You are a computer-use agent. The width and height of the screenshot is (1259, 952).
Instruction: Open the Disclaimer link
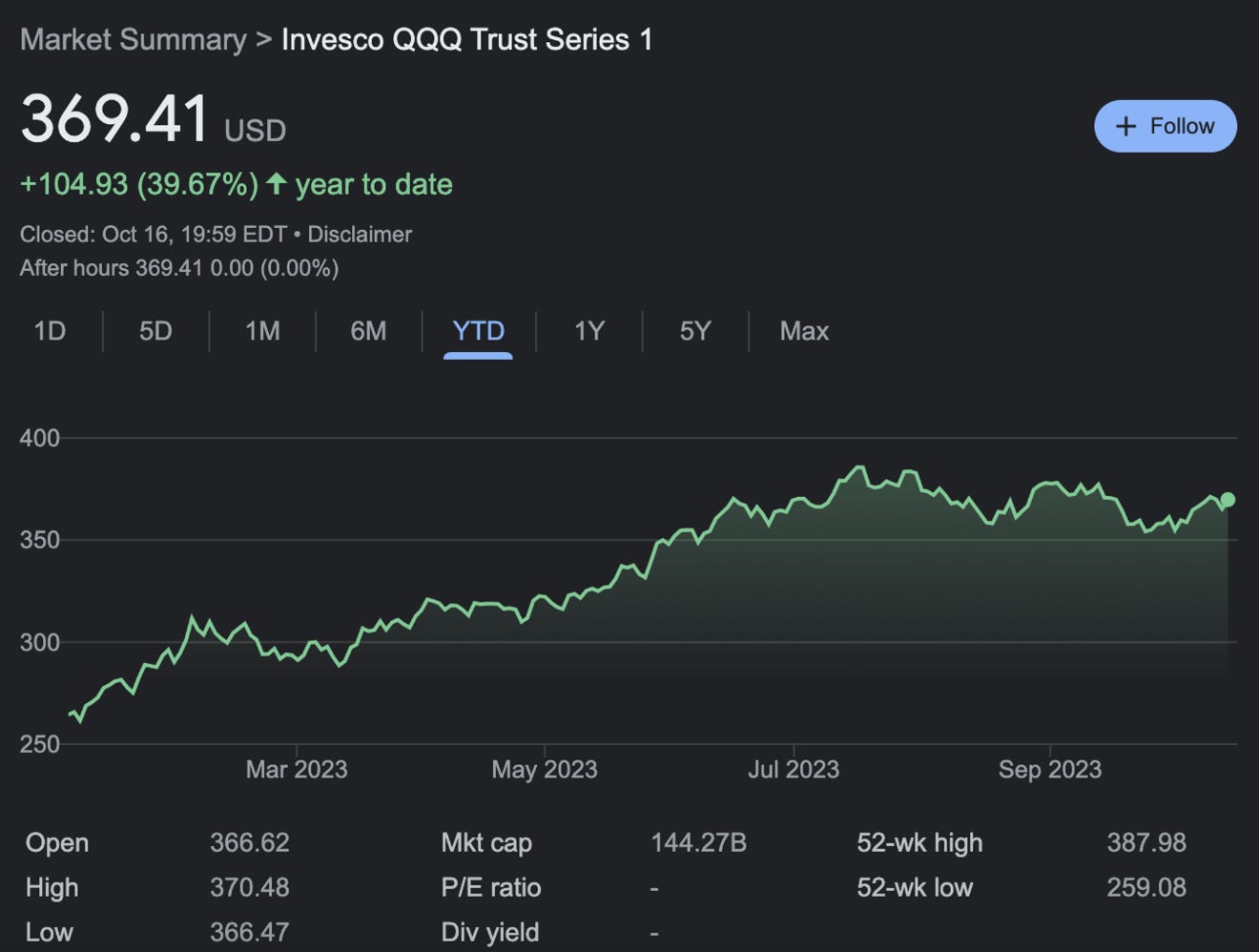(x=360, y=234)
